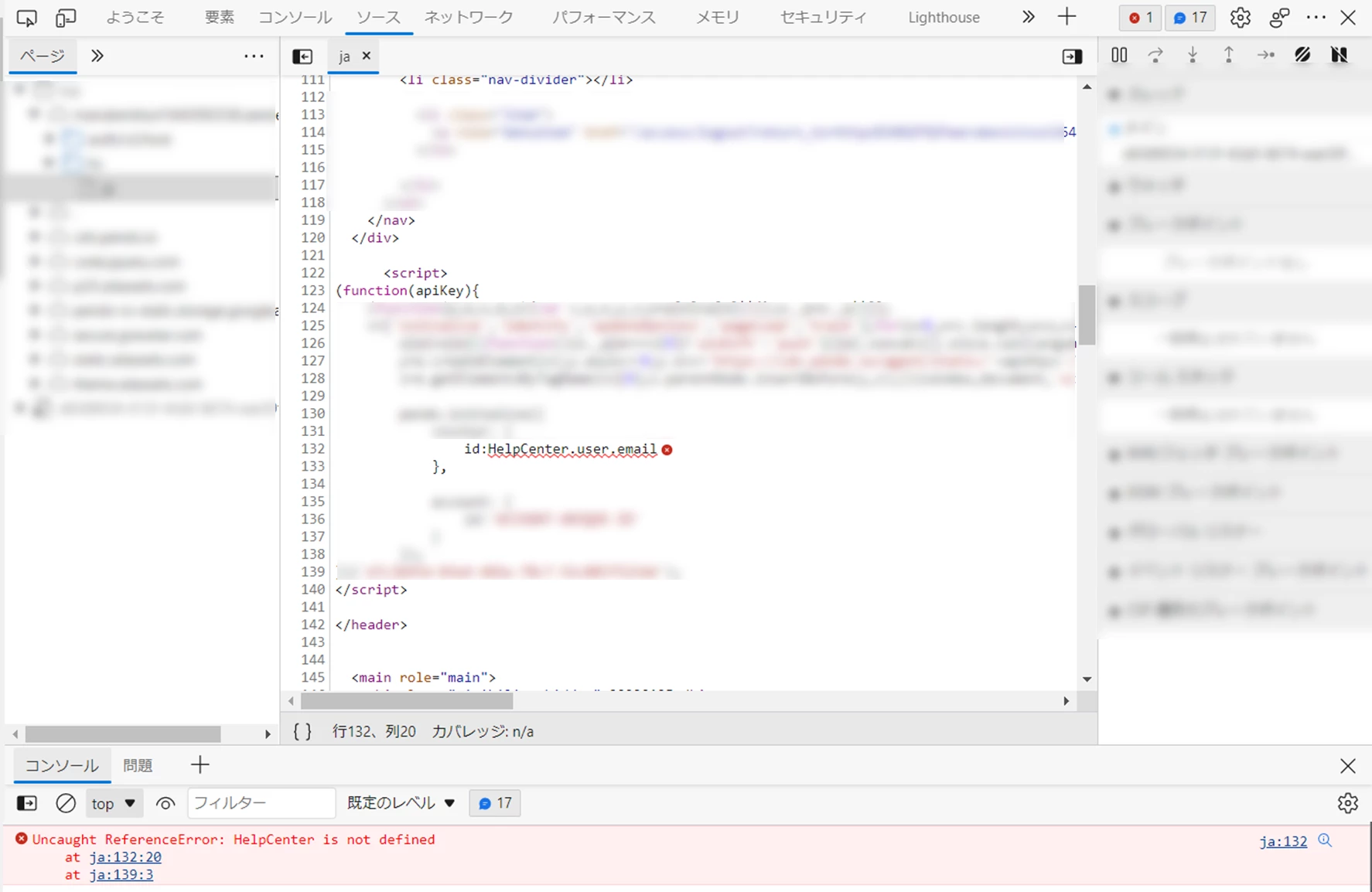Click the step icon in debugger toolbar
Image resolution: width=1372 pixels, height=892 pixels.
point(1266,55)
